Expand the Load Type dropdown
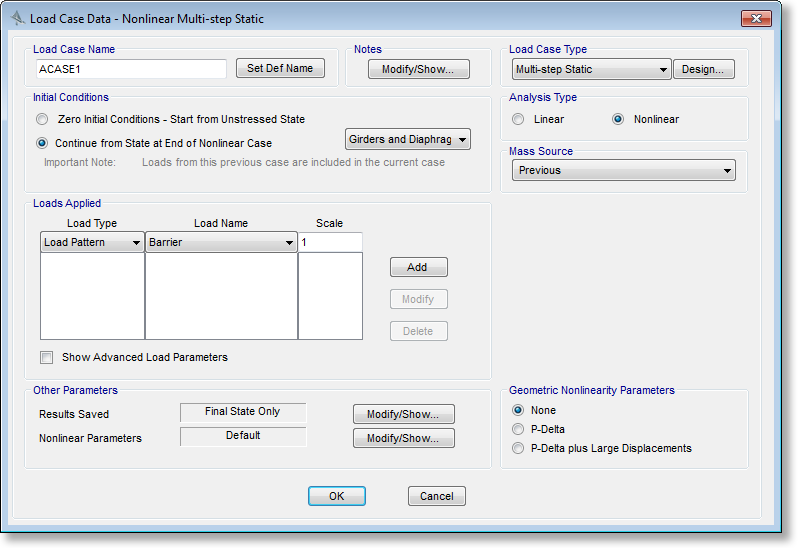 point(92,242)
